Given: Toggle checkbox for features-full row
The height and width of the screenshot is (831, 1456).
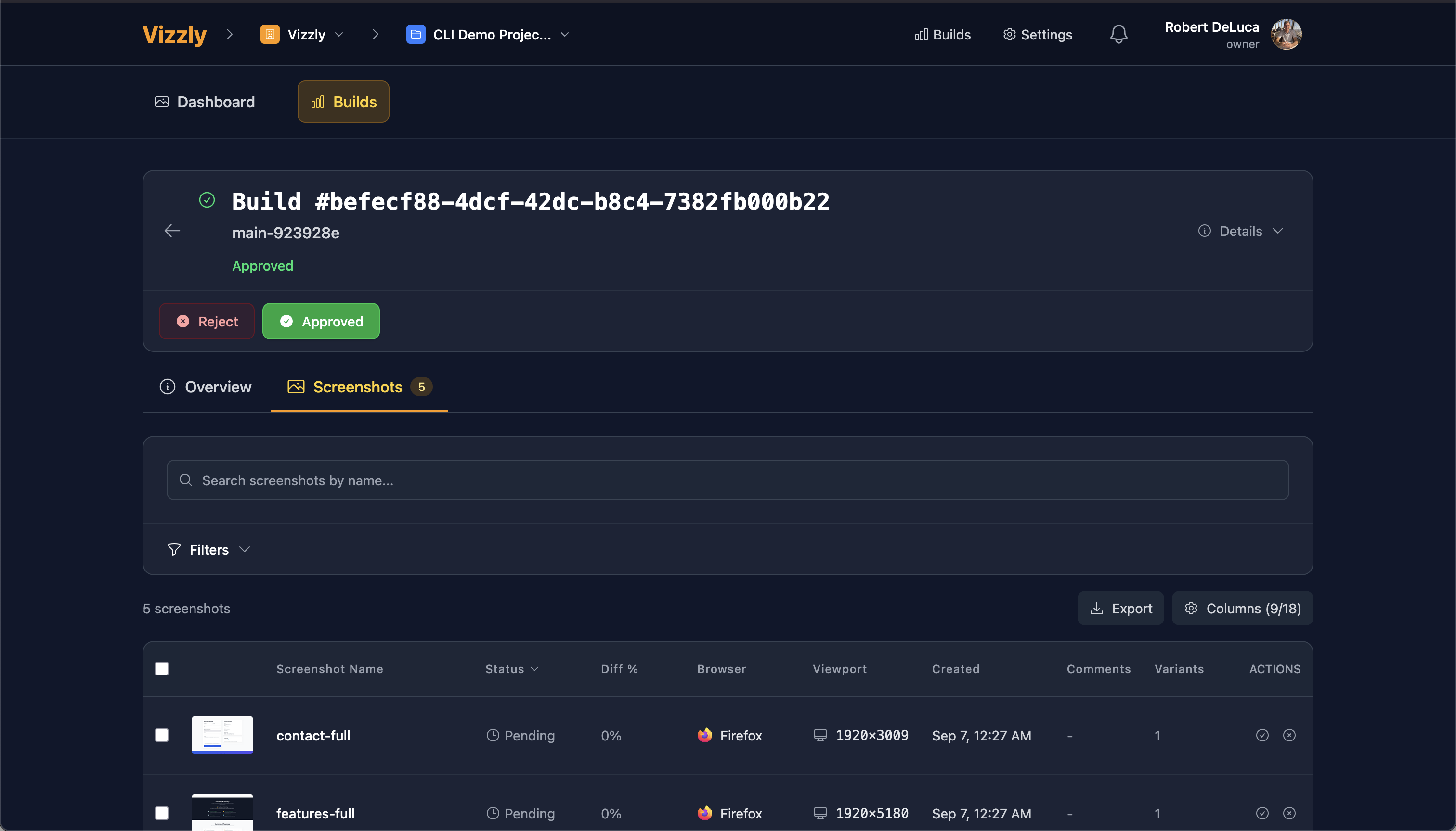Looking at the screenshot, I should point(162,813).
